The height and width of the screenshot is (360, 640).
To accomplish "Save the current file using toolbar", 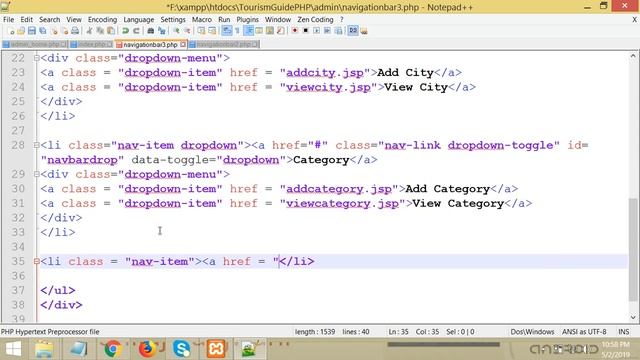I will [x=32, y=31].
